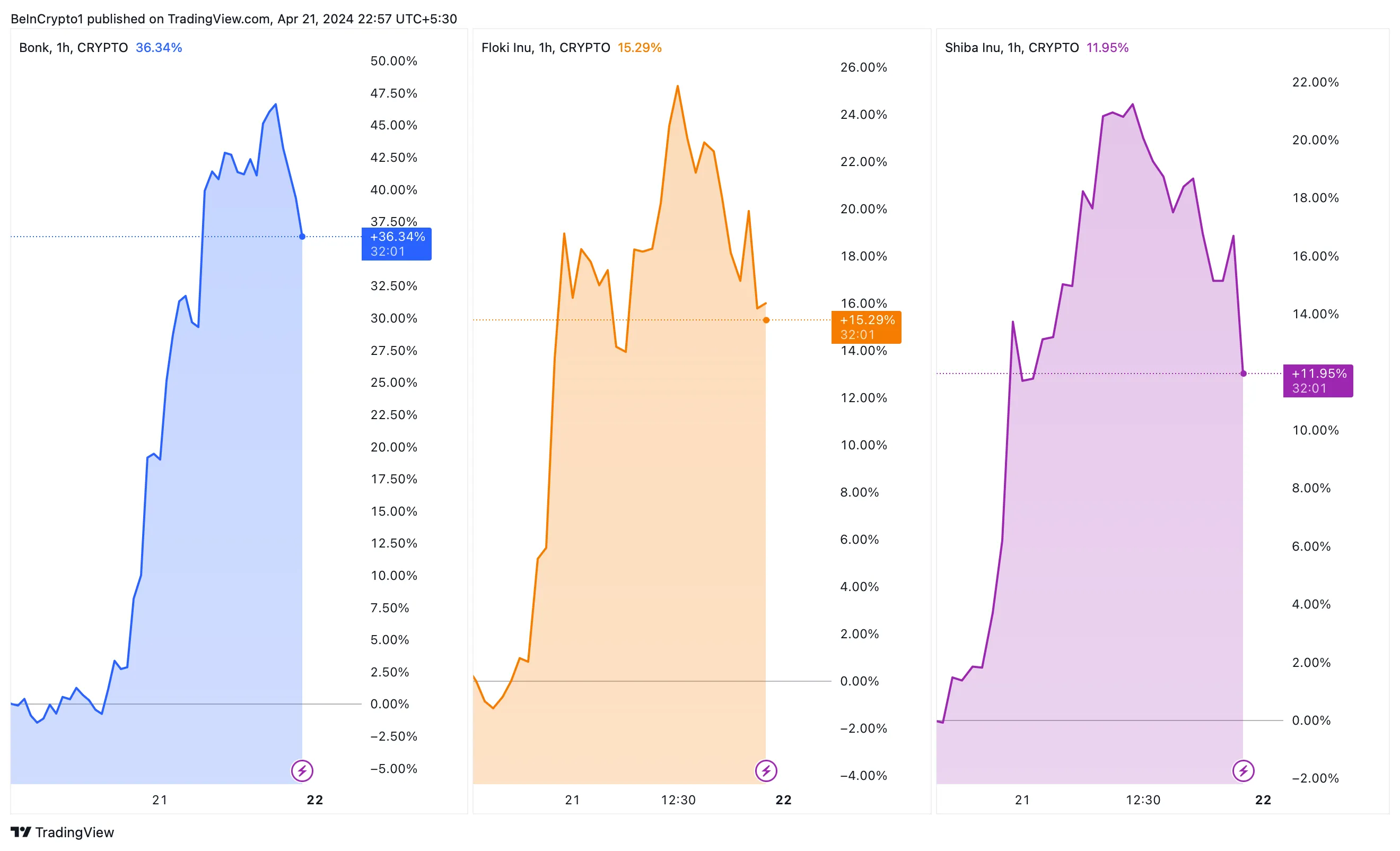Viewport: 1400px width, 851px height.
Task: Click the 12:30 time label under the Floki chart
Action: tap(678, 800)
